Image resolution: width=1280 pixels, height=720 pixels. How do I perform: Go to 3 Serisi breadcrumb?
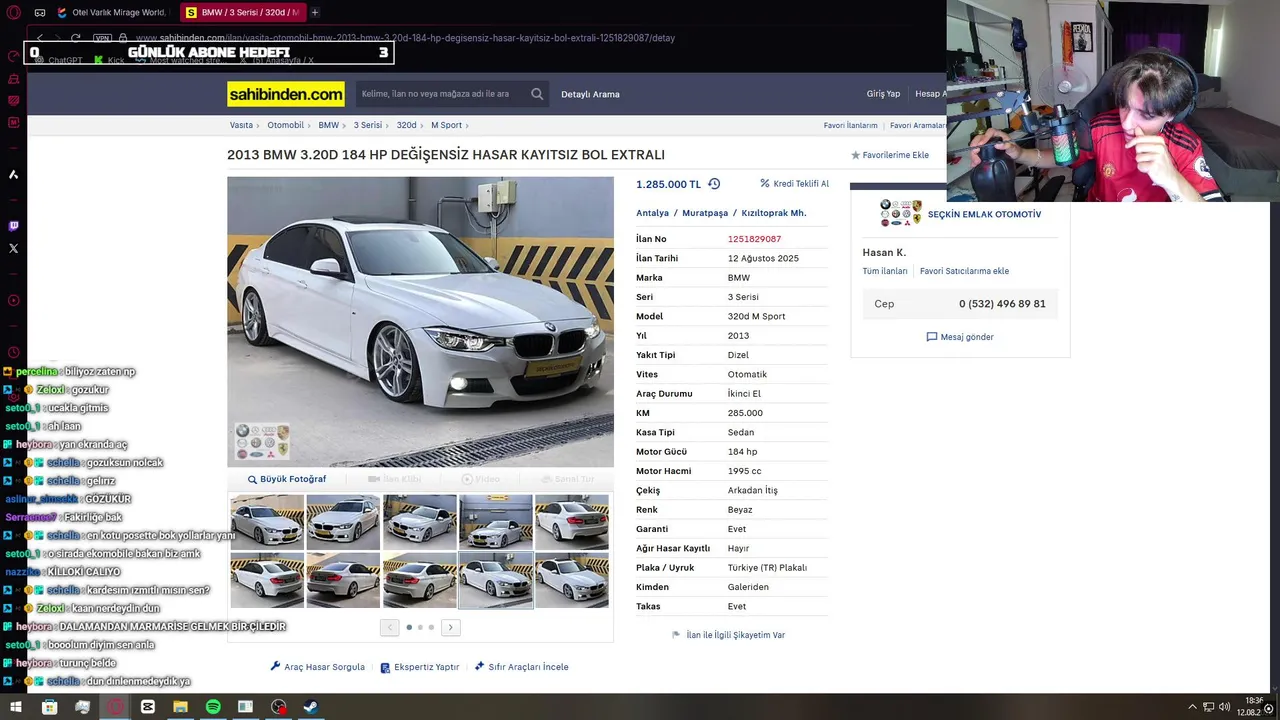click(x=367, y=125)
